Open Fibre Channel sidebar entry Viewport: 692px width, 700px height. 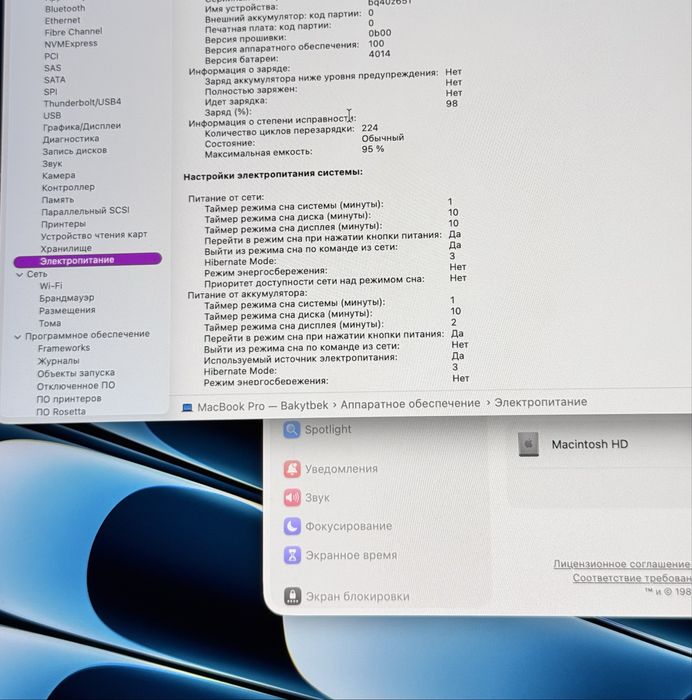tap(73, 32)
